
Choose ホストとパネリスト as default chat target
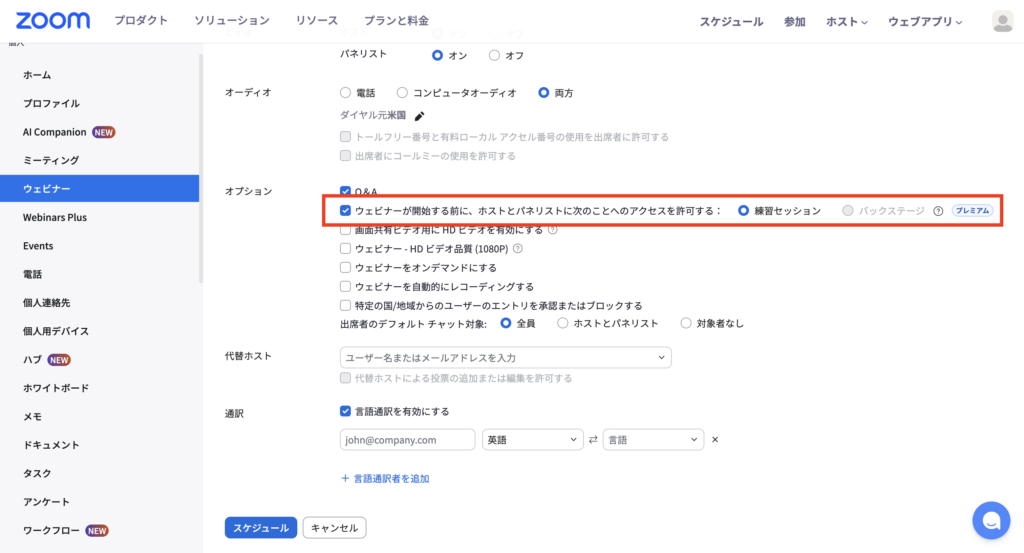tap(563, 323)
